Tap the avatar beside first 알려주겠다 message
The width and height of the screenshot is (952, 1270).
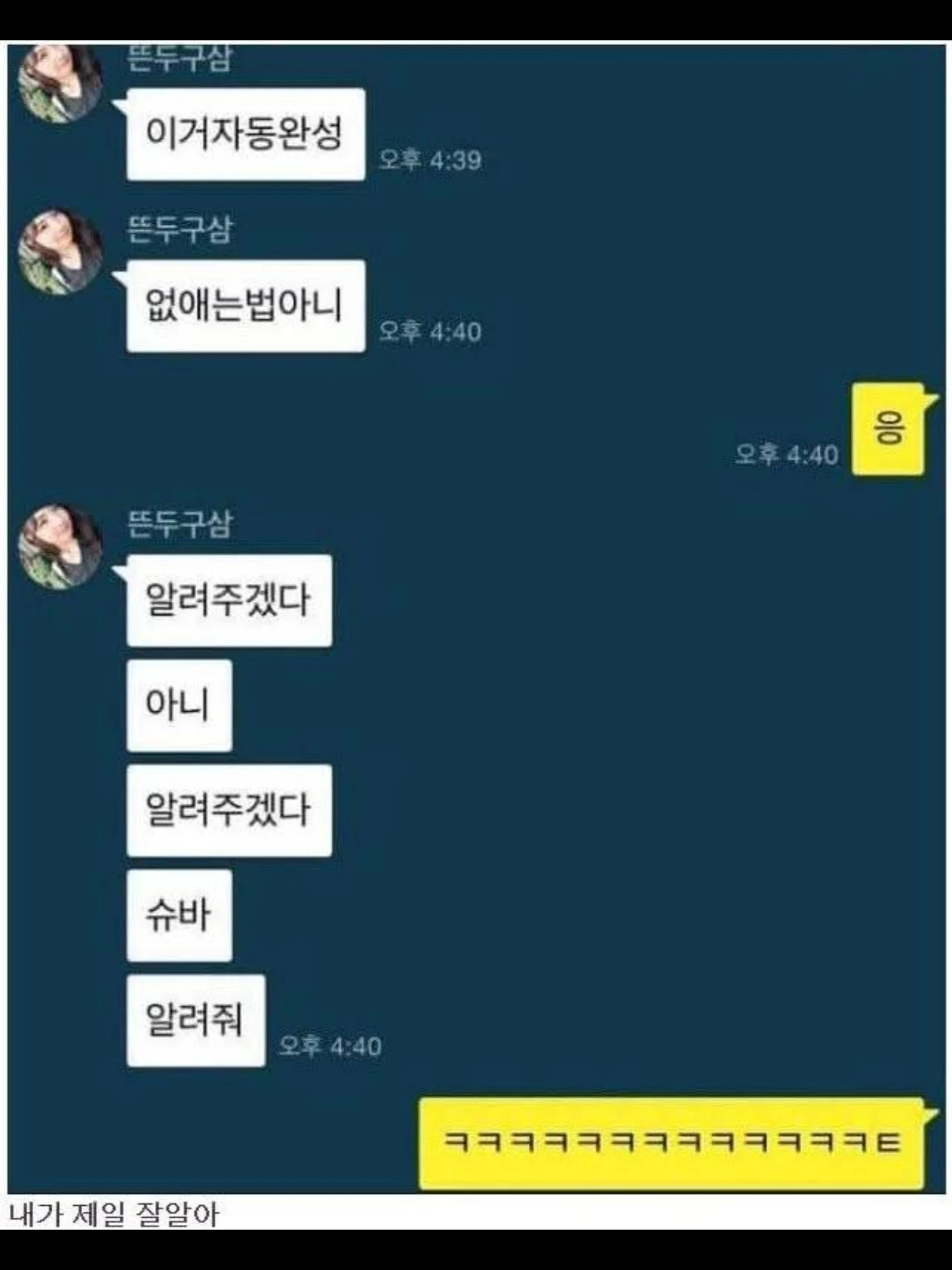click(59, 546)
